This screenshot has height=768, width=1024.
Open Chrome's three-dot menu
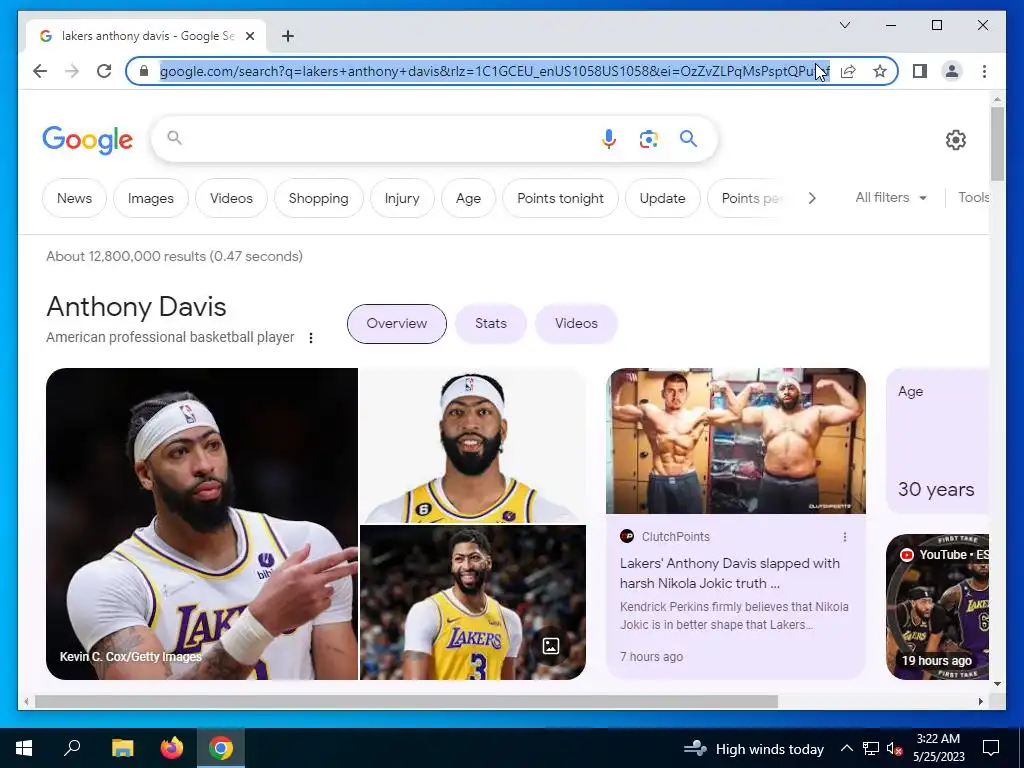(x=984, y=71)
